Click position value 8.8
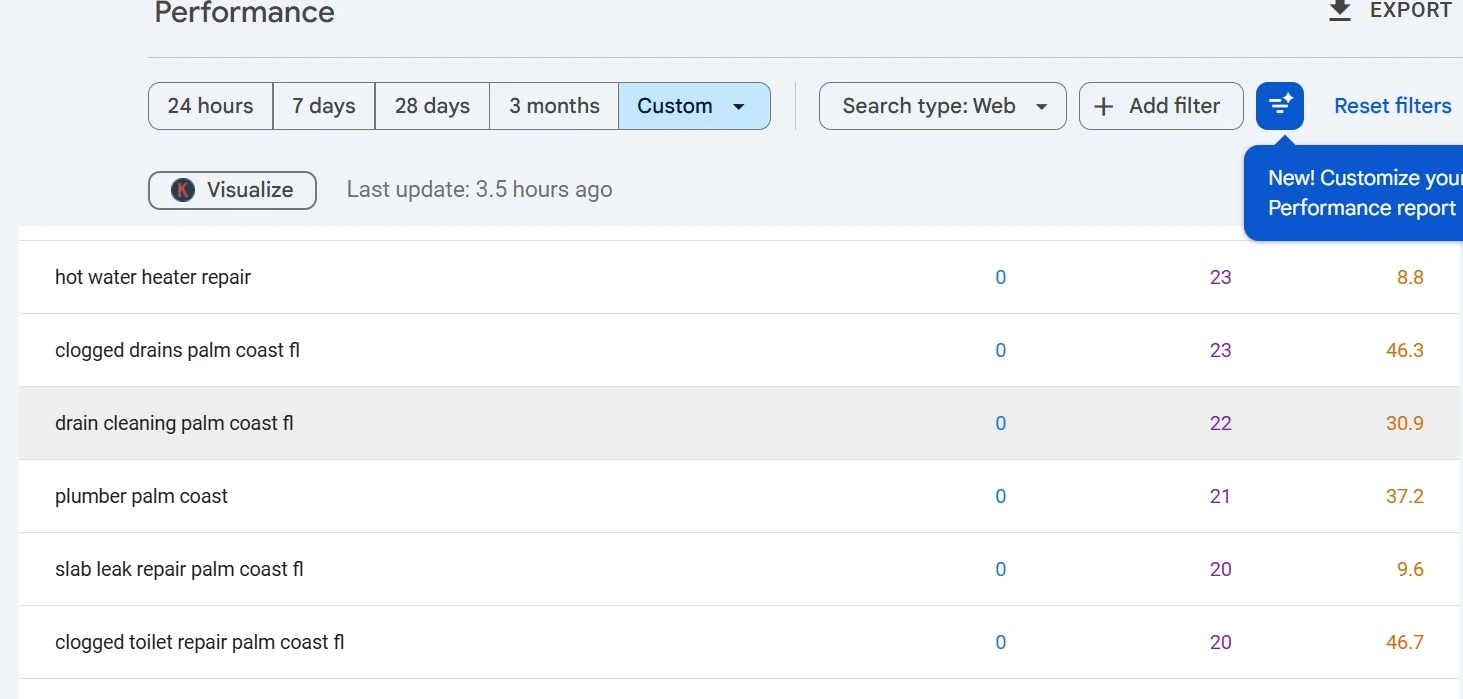 1410,277
